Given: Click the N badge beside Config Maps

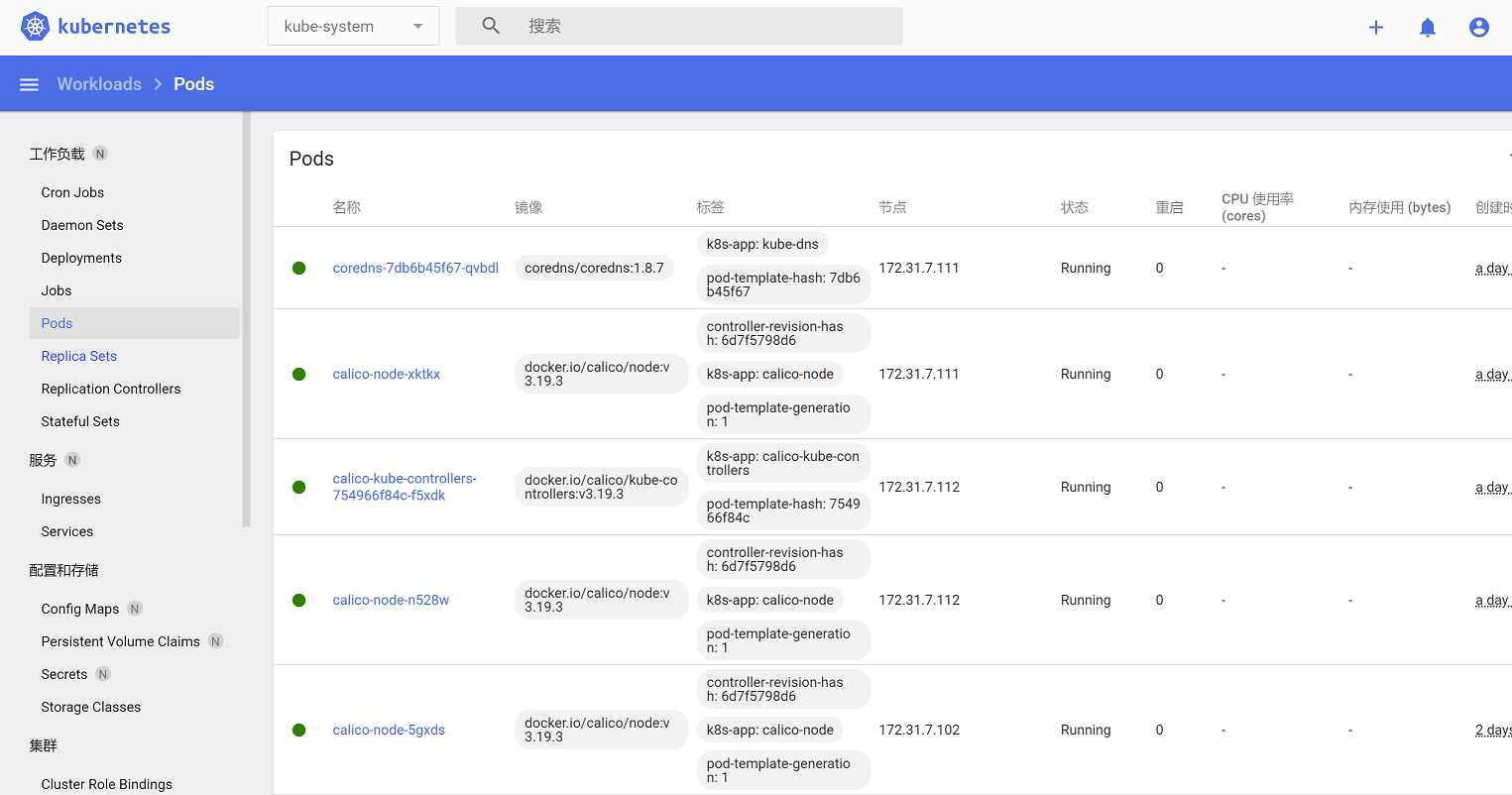Looking at the screenshot, I should pos(135,609).
